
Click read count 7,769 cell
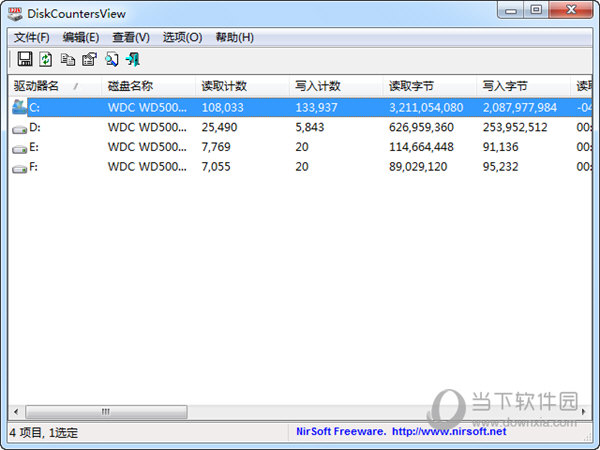click(216, 147)
